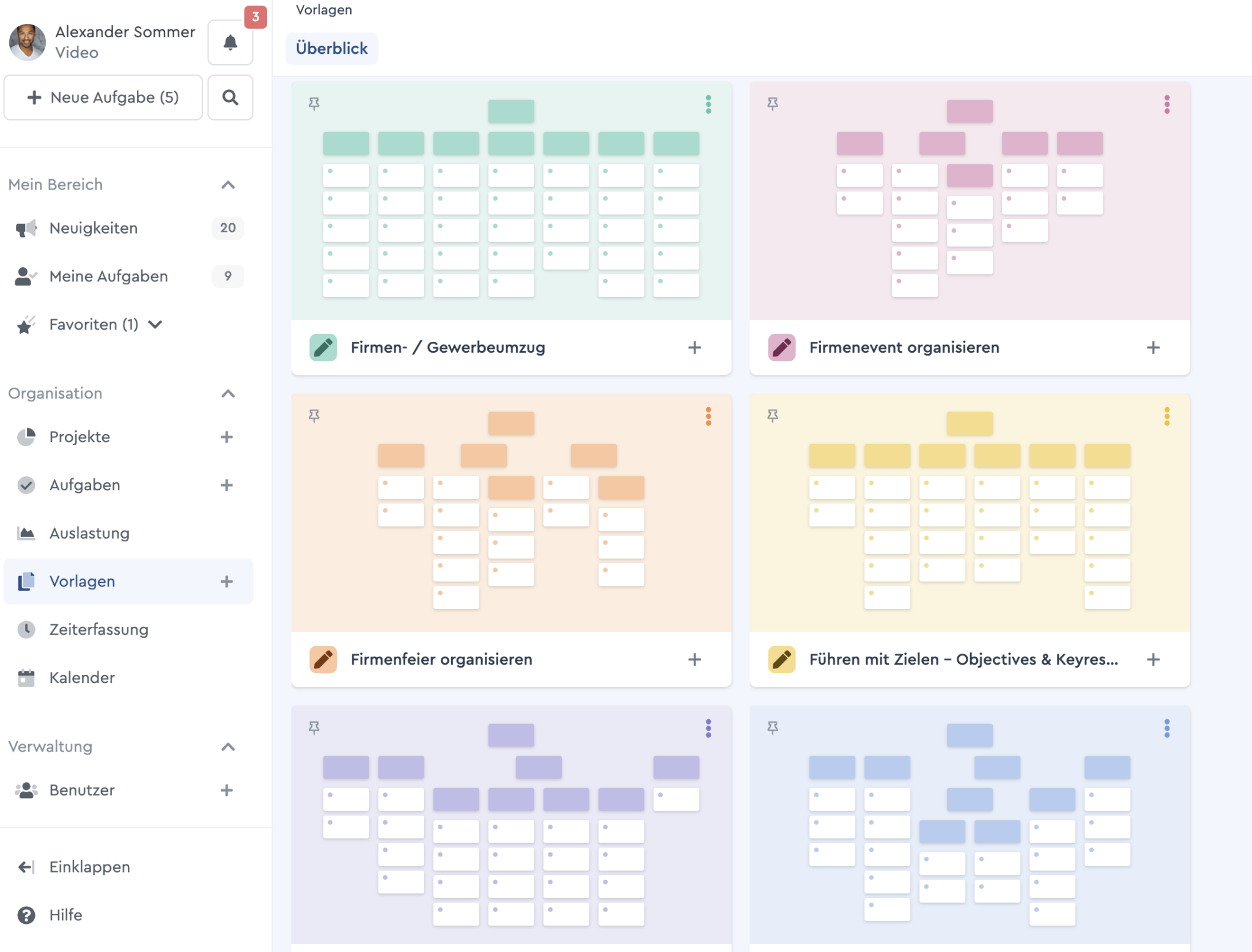Click the pink pencil icon for Firmenevent organisieren
This screenshot has height=952, width=1252.
click(x=781, y=347)
